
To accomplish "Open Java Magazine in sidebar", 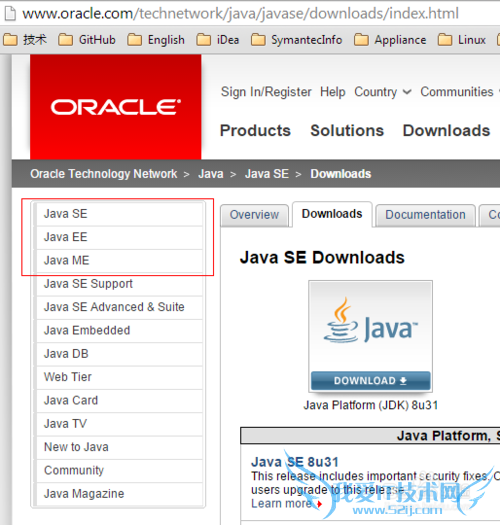I will point(119,494).
